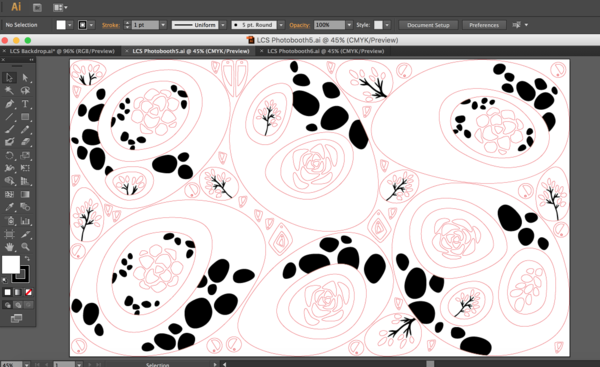Select the Mesh tool

(x=9, y=194)
